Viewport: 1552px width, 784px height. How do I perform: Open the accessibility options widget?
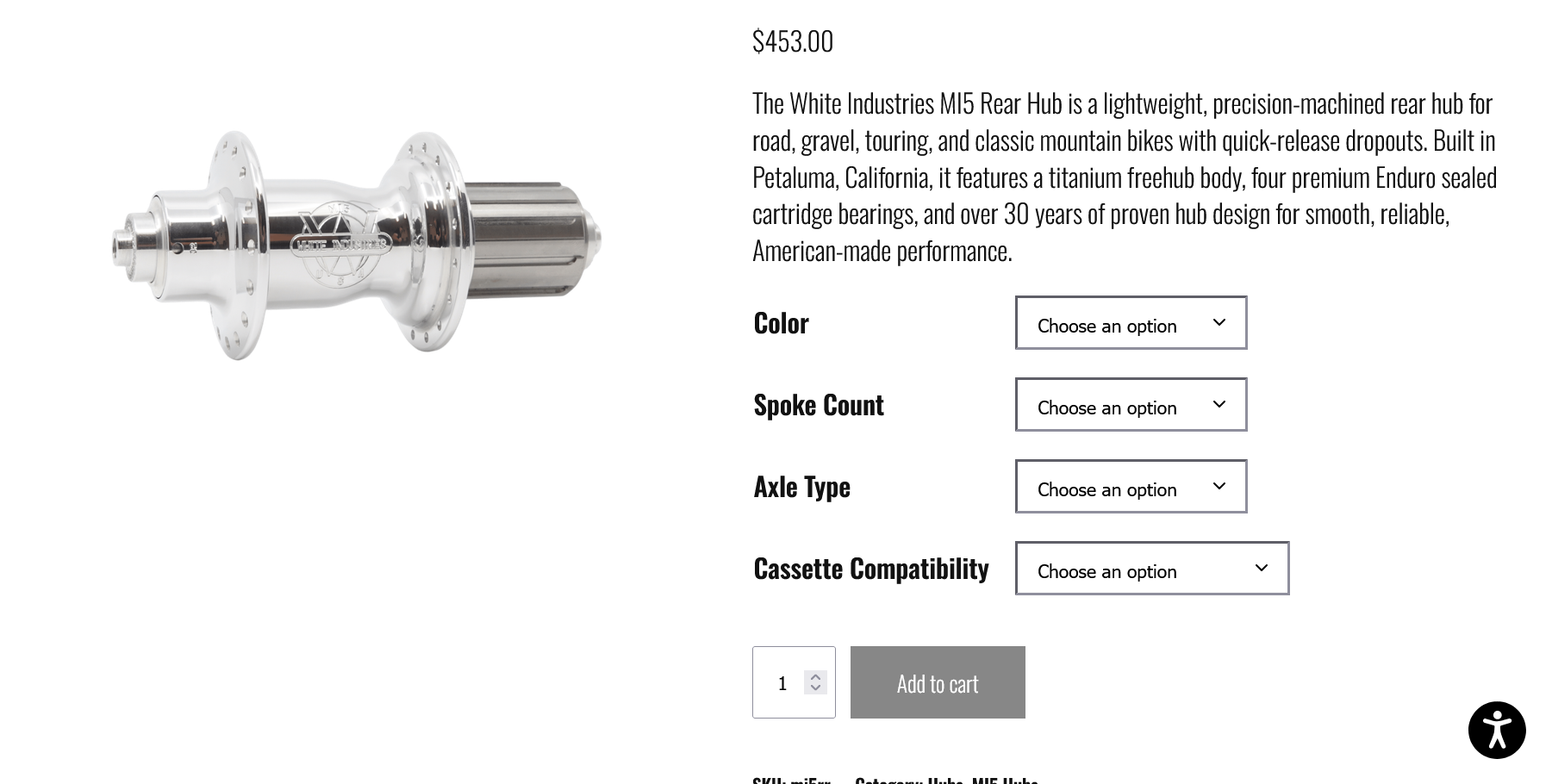1497,730
